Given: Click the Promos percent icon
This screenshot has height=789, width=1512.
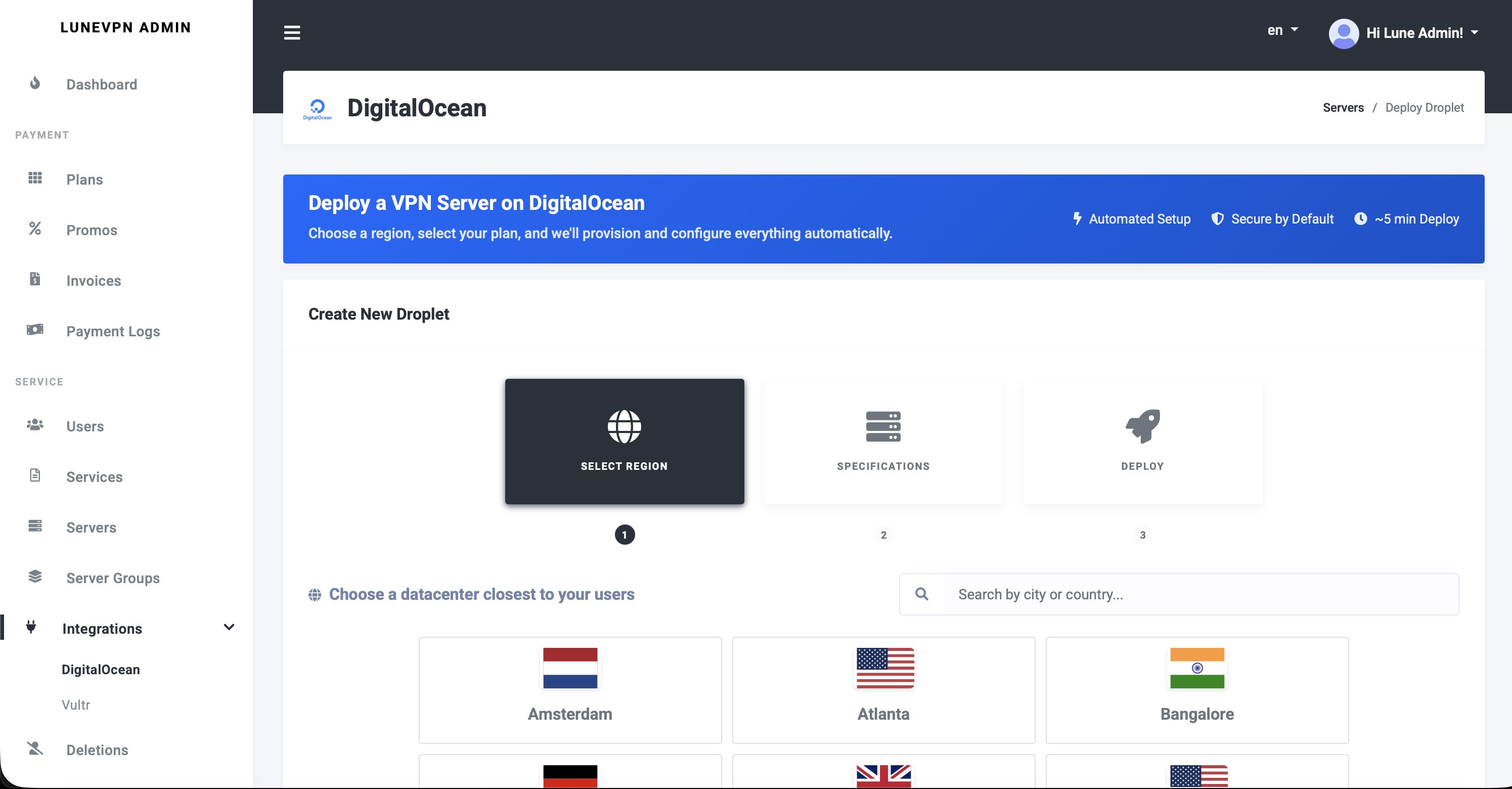Looking at the screenshot, I should pos(35,229).
